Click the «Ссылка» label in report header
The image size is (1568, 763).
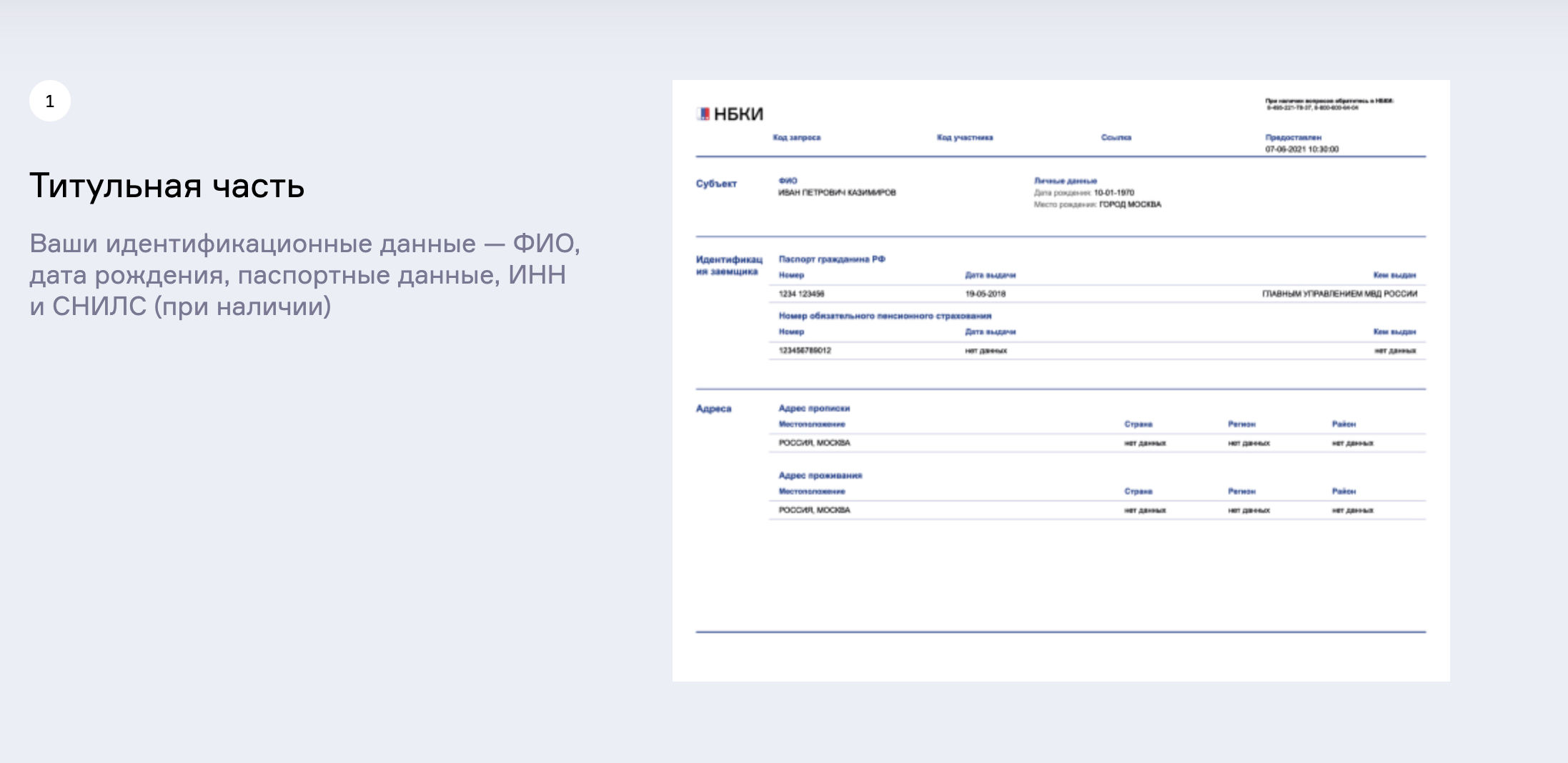[x=1116, y=137]
